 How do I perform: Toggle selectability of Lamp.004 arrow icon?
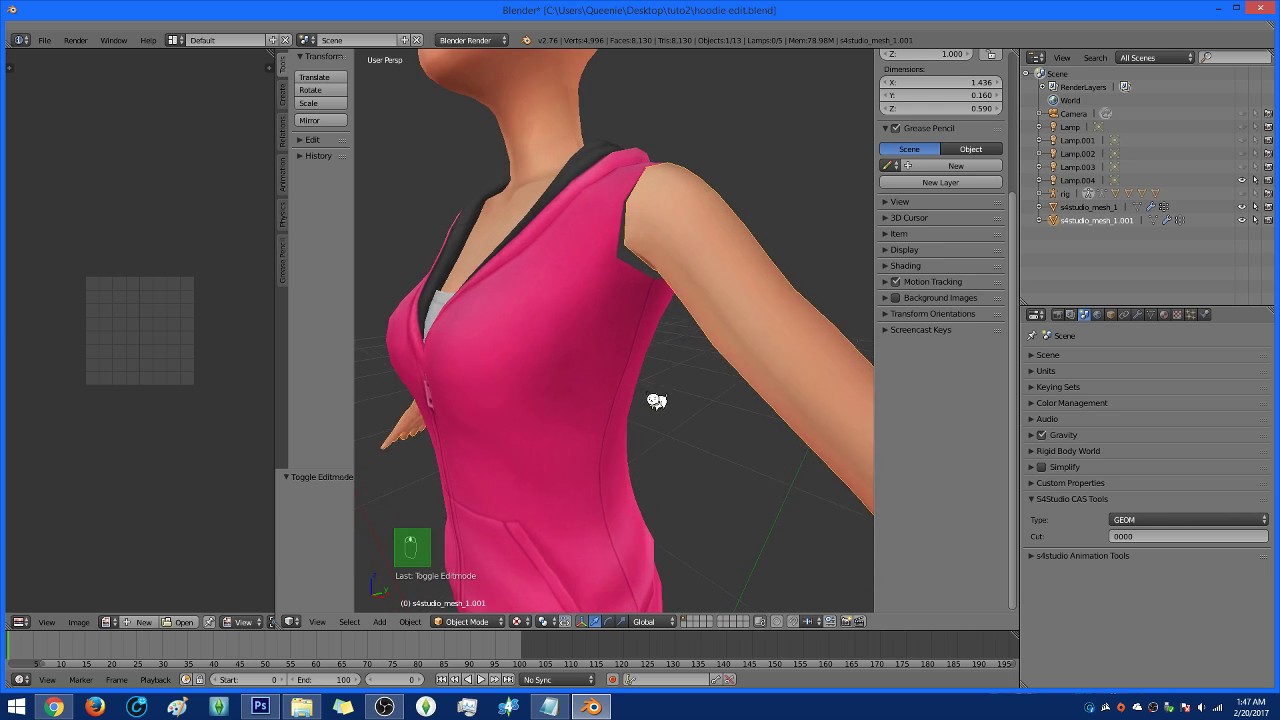click(x=1255, y=181)
